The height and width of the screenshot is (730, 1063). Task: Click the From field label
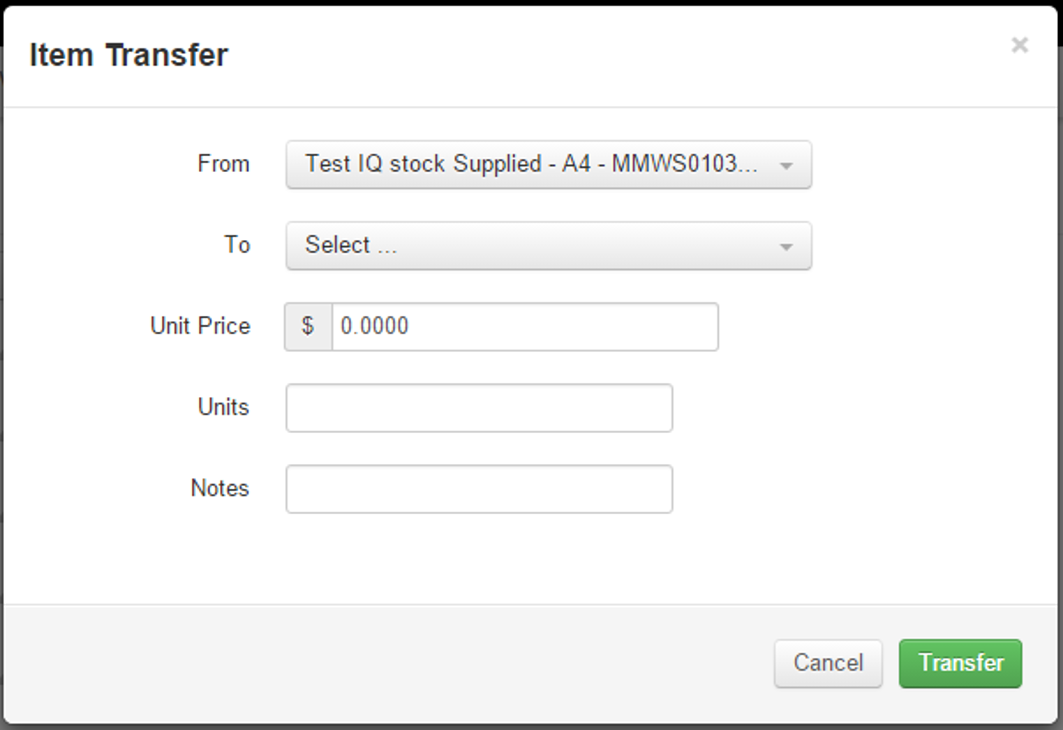[x=223, y=164]
